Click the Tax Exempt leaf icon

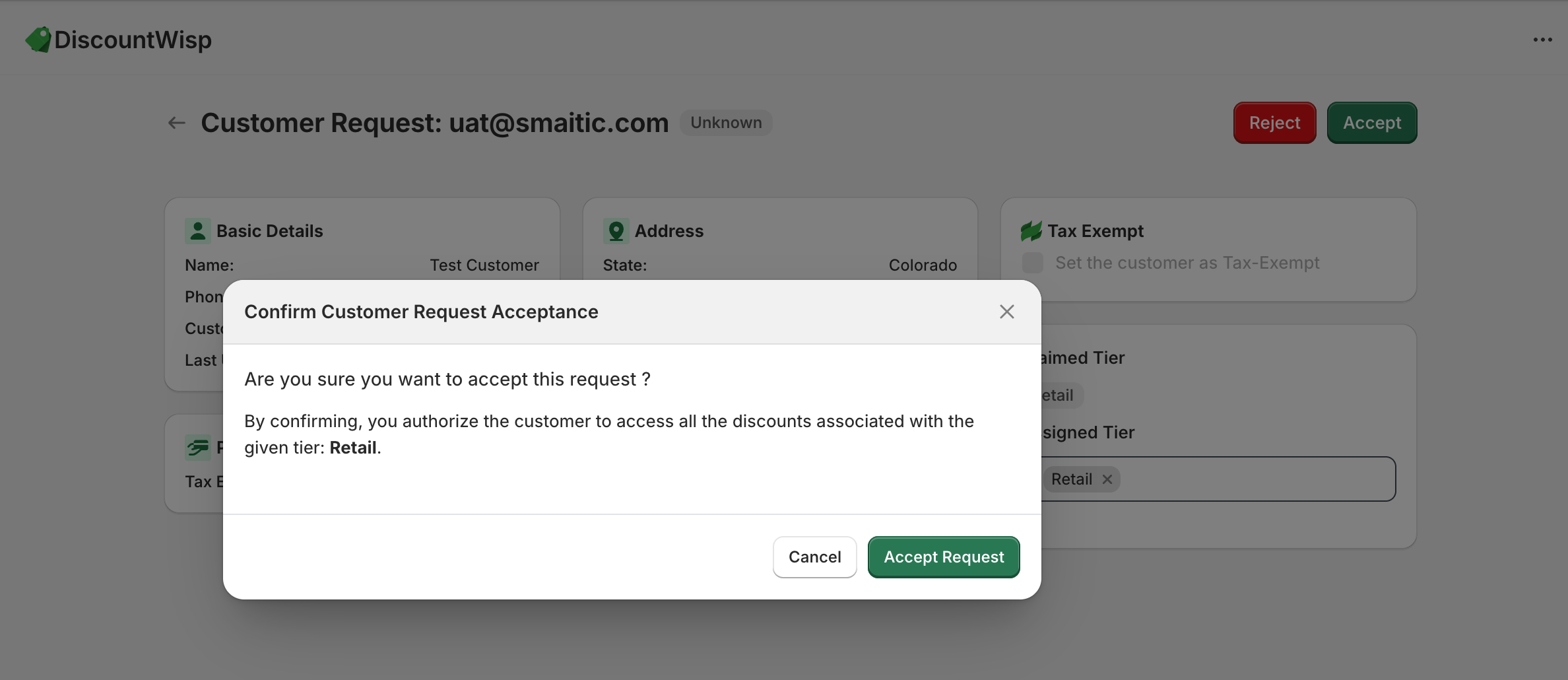(1031, 231)
